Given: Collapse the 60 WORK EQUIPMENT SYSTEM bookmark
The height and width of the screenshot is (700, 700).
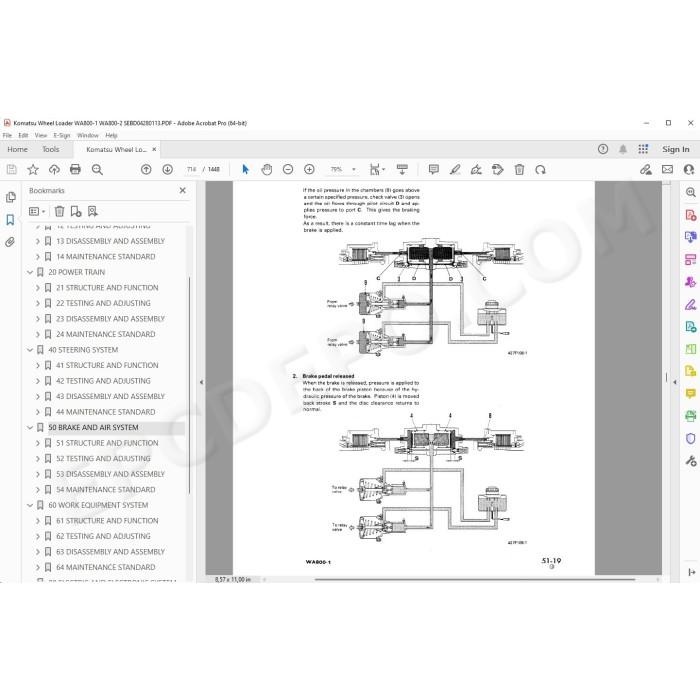Looking at the screenshot, I should click(30, 505).
